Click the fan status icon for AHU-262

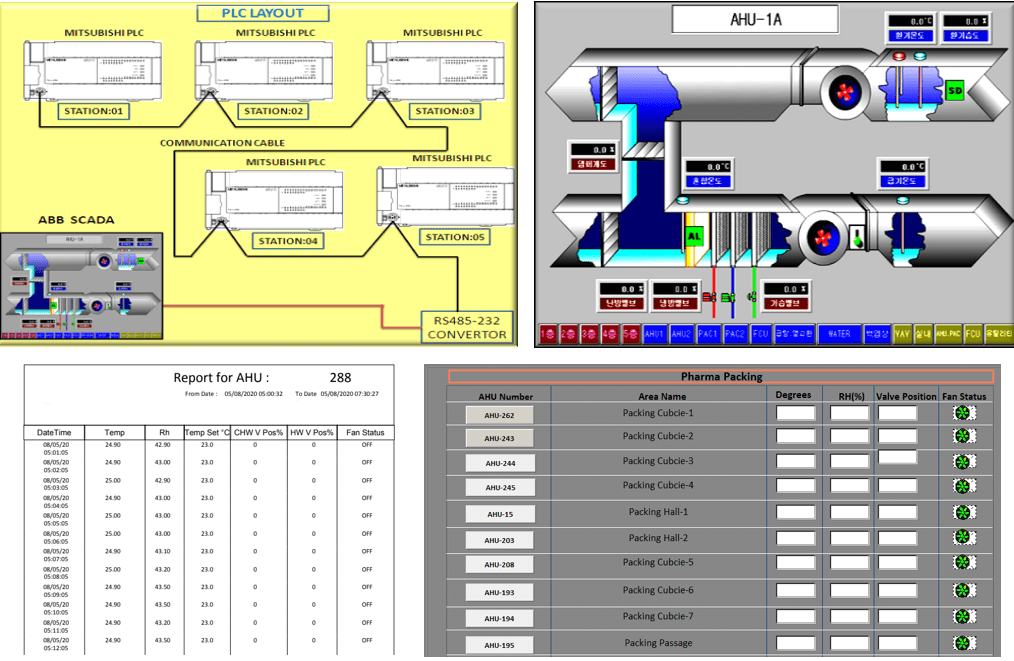point(964,413)
